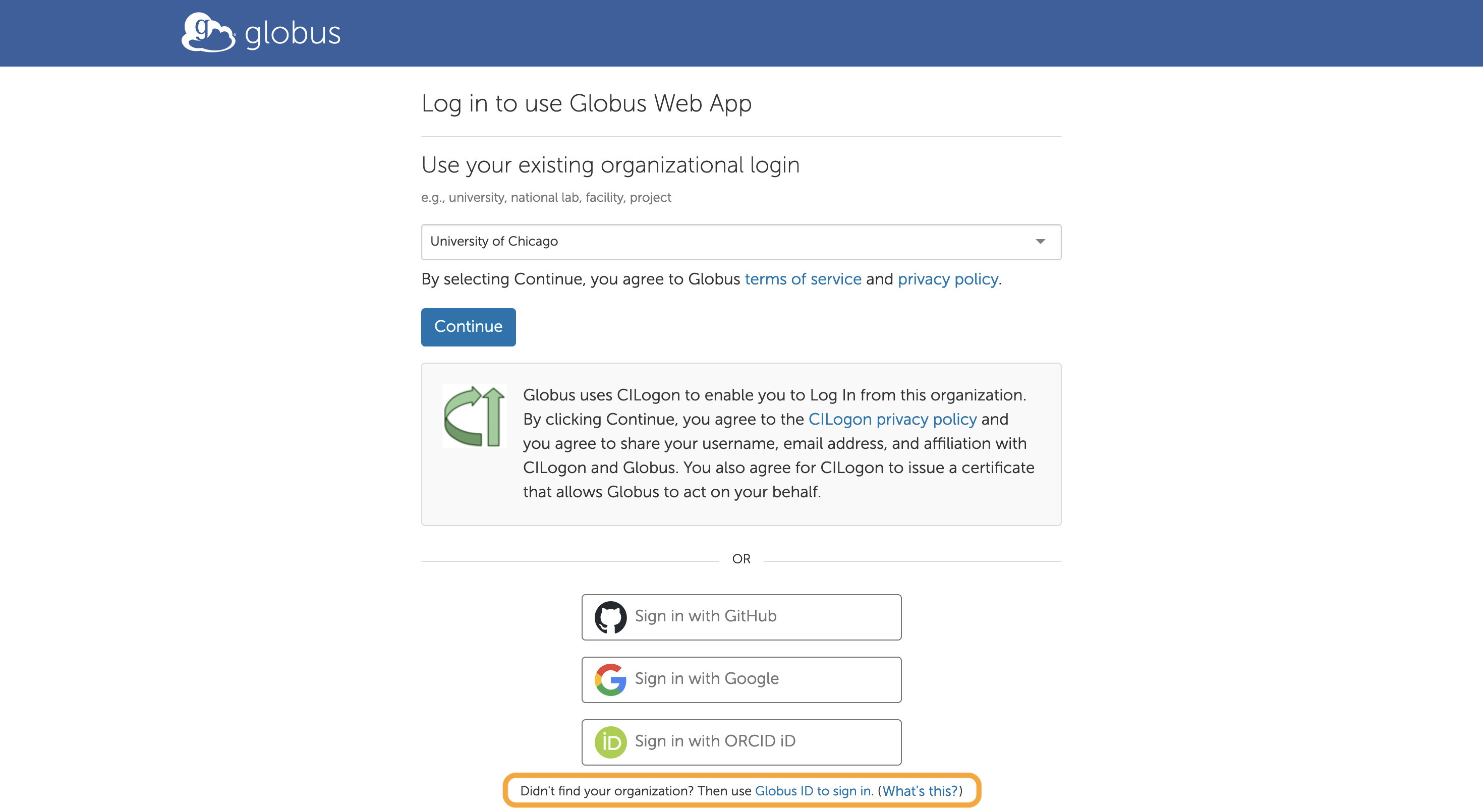Open the What's this? link
Screen dimensions: 1483x812
(920, 791)
